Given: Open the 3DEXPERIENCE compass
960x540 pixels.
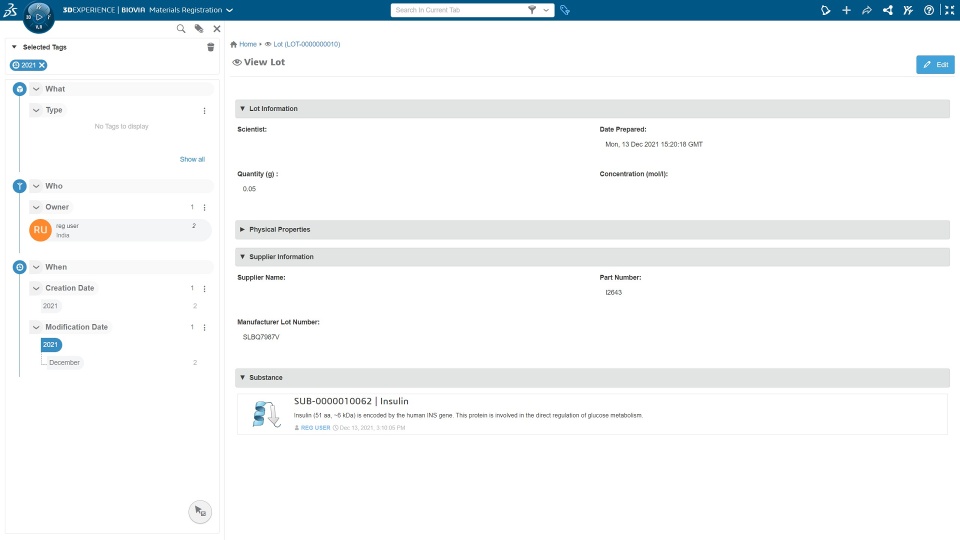Looking at the screenshot, I should [39, 17].
